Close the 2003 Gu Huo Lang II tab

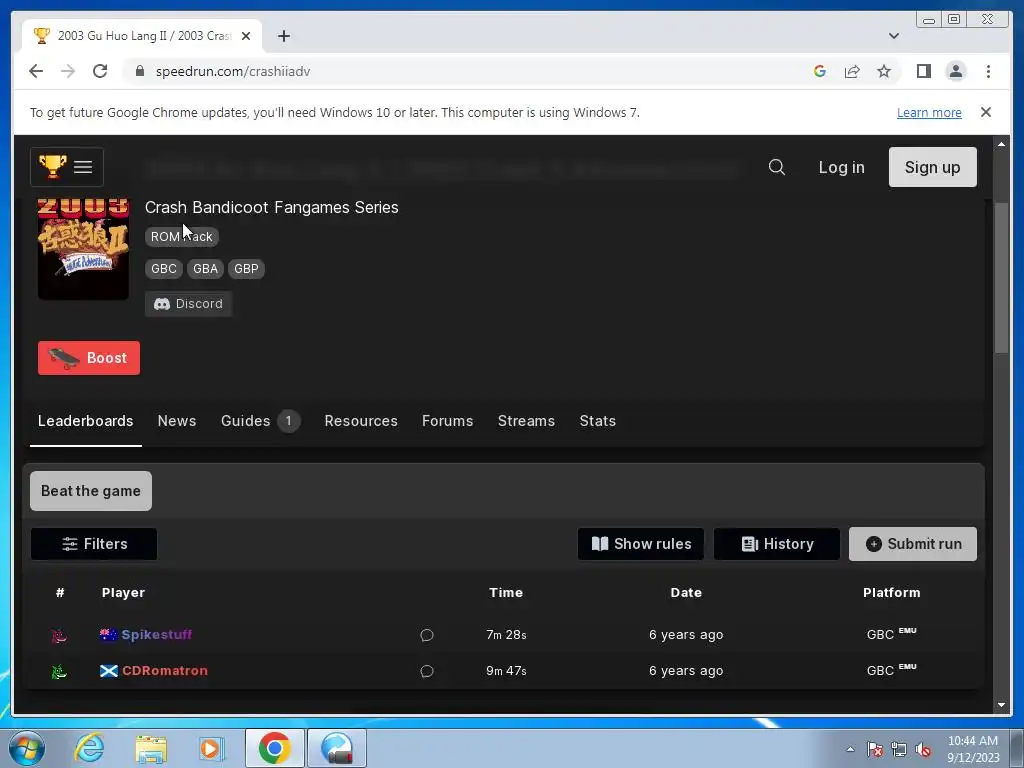[x=246, y=36]
